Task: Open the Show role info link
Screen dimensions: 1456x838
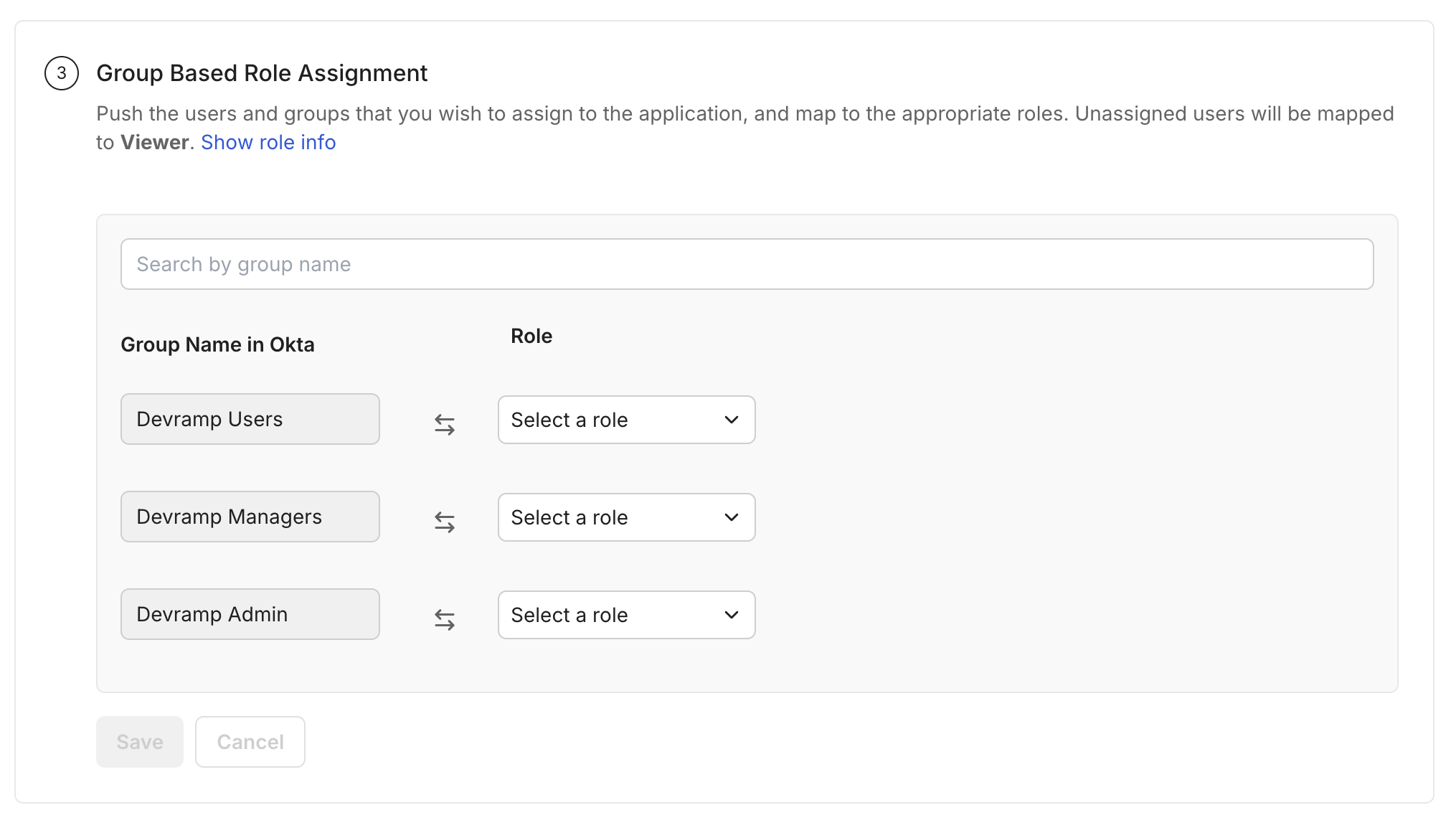Action: tap(268, 142)
